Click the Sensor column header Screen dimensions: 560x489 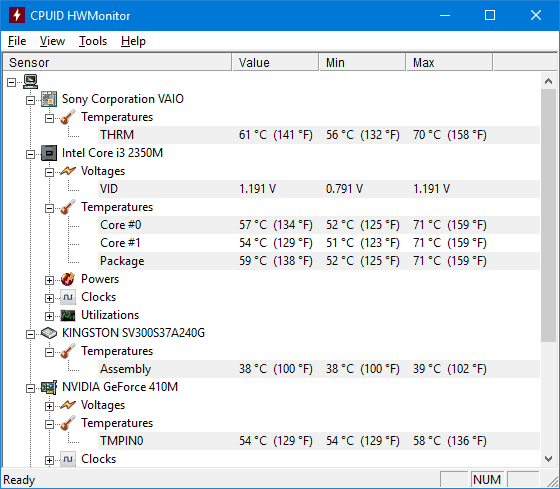tap(117, 63)
